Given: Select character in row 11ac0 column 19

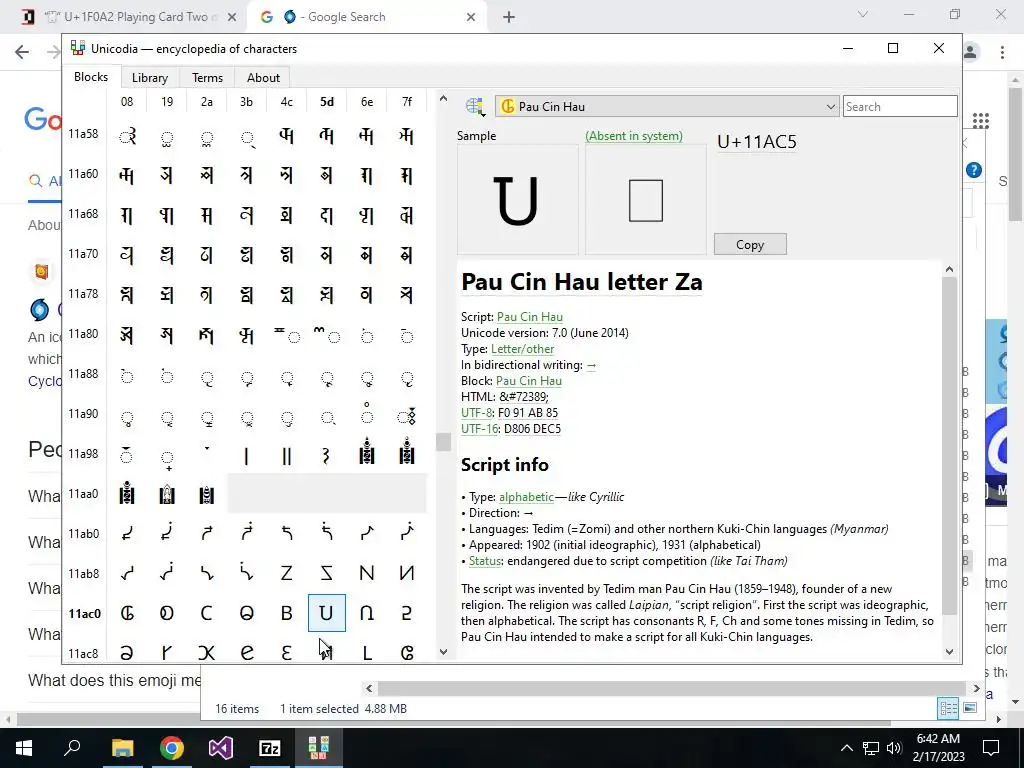Looking at the screenshot, I should [167, 613].
